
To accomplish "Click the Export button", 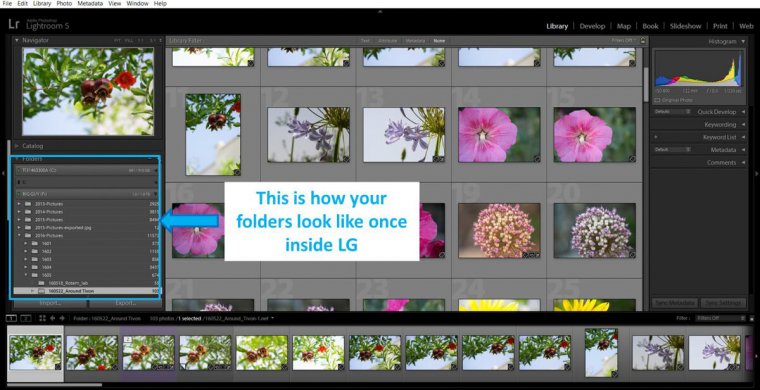I will pyautogui.click(x=126, y=303).
